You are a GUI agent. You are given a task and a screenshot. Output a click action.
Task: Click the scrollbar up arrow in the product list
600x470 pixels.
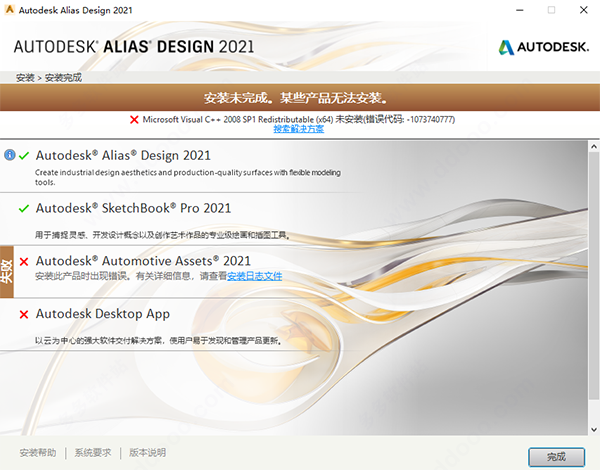pyautogui.click(x=594, y=146)
